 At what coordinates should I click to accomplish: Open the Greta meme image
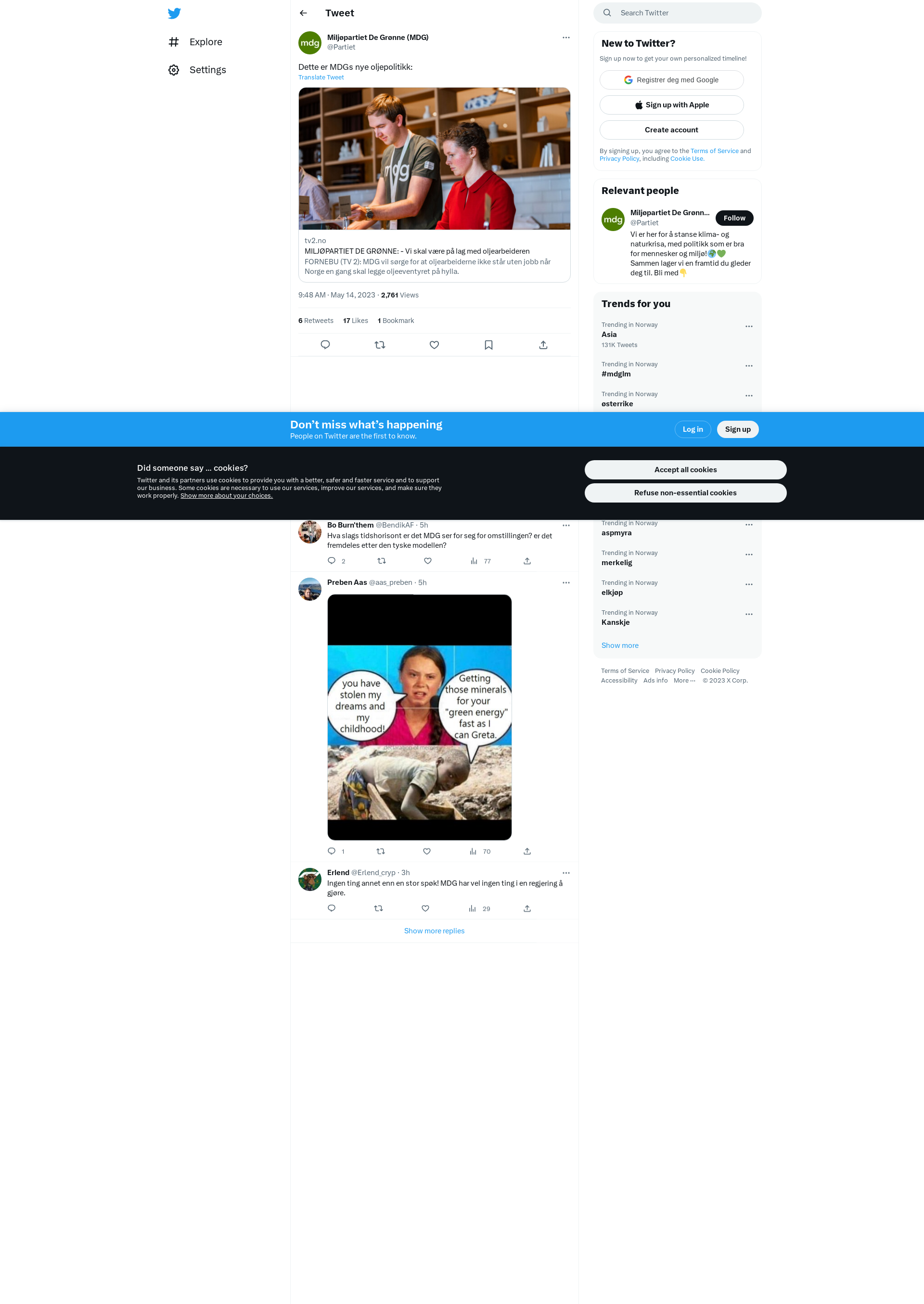point(419,717)
